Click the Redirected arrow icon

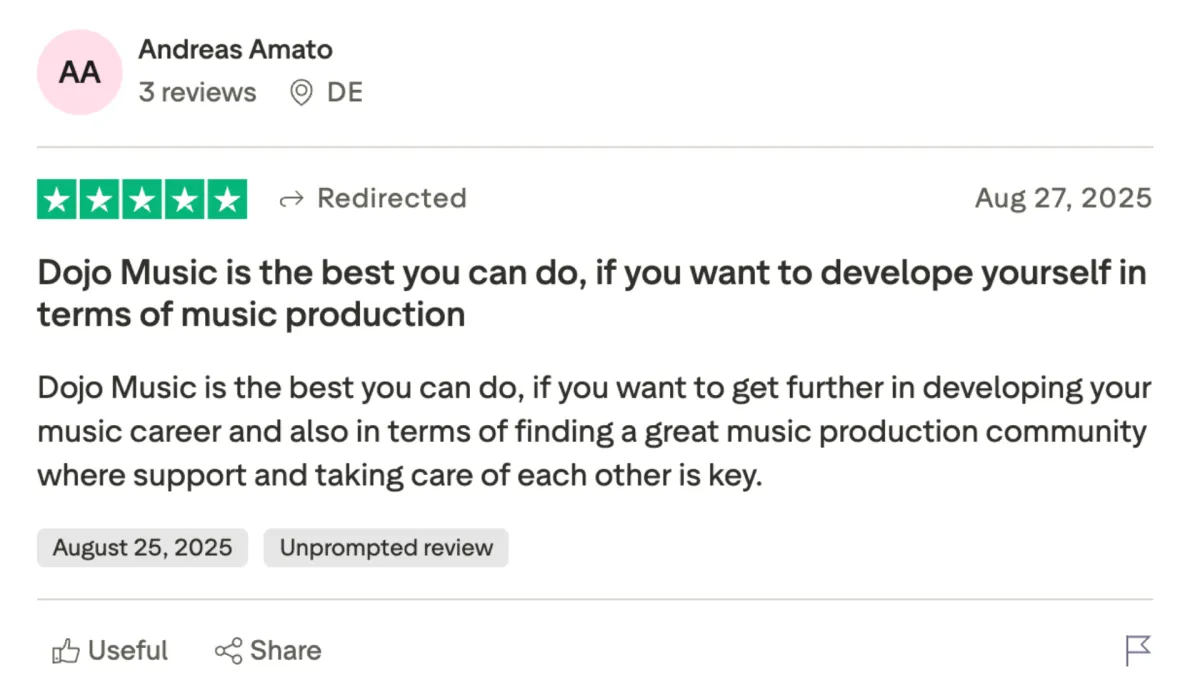point(291,199)
